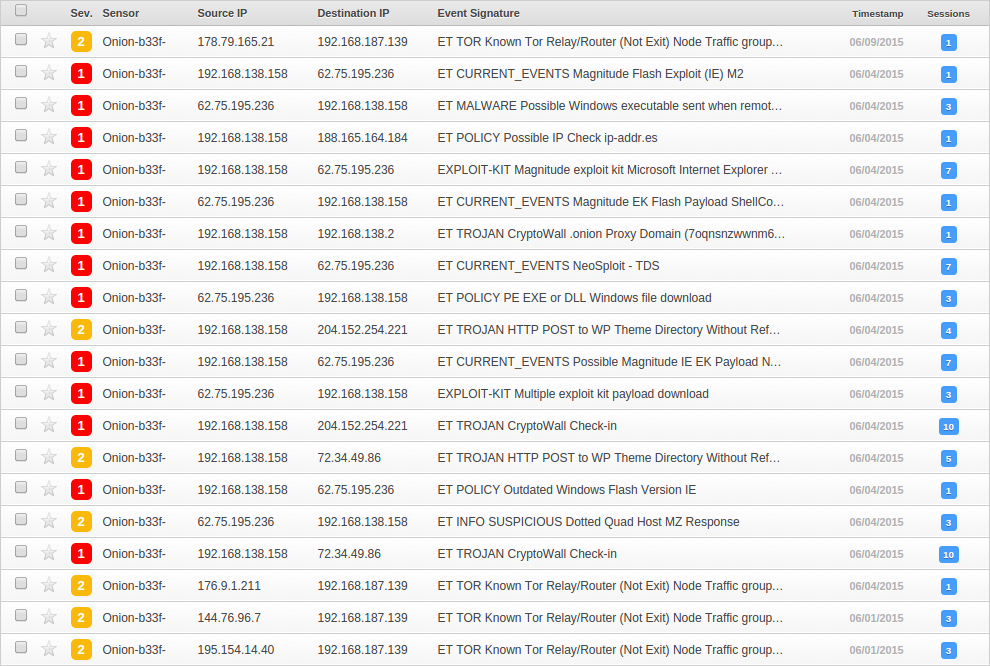Open the 10 sessions badge for 204.152.254.221 Check-in
This screenshot has height=666, width=990.
tap(948, 426)
